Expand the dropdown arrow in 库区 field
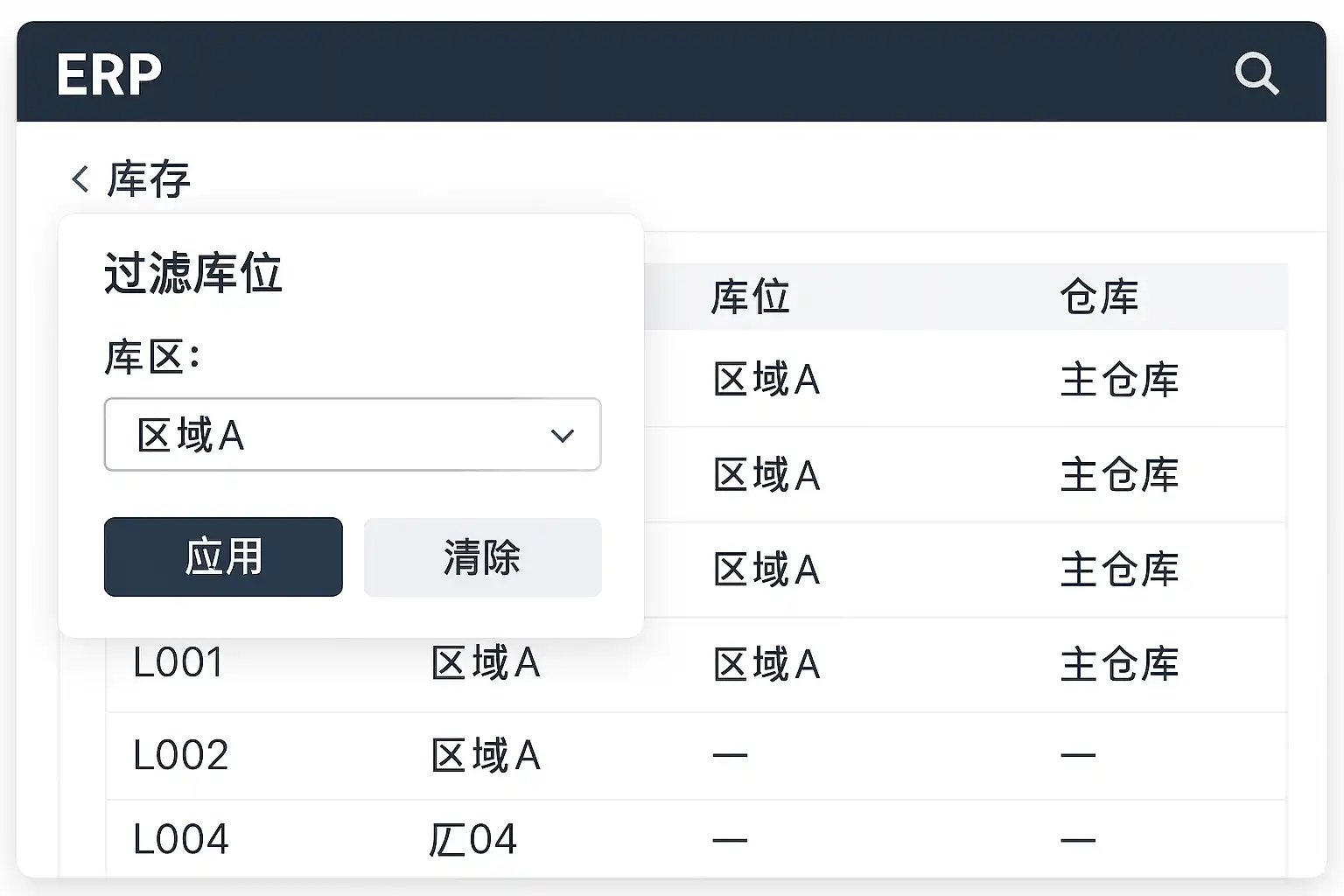Viewport: 1344px width, 896px height. tap(562, 435)
